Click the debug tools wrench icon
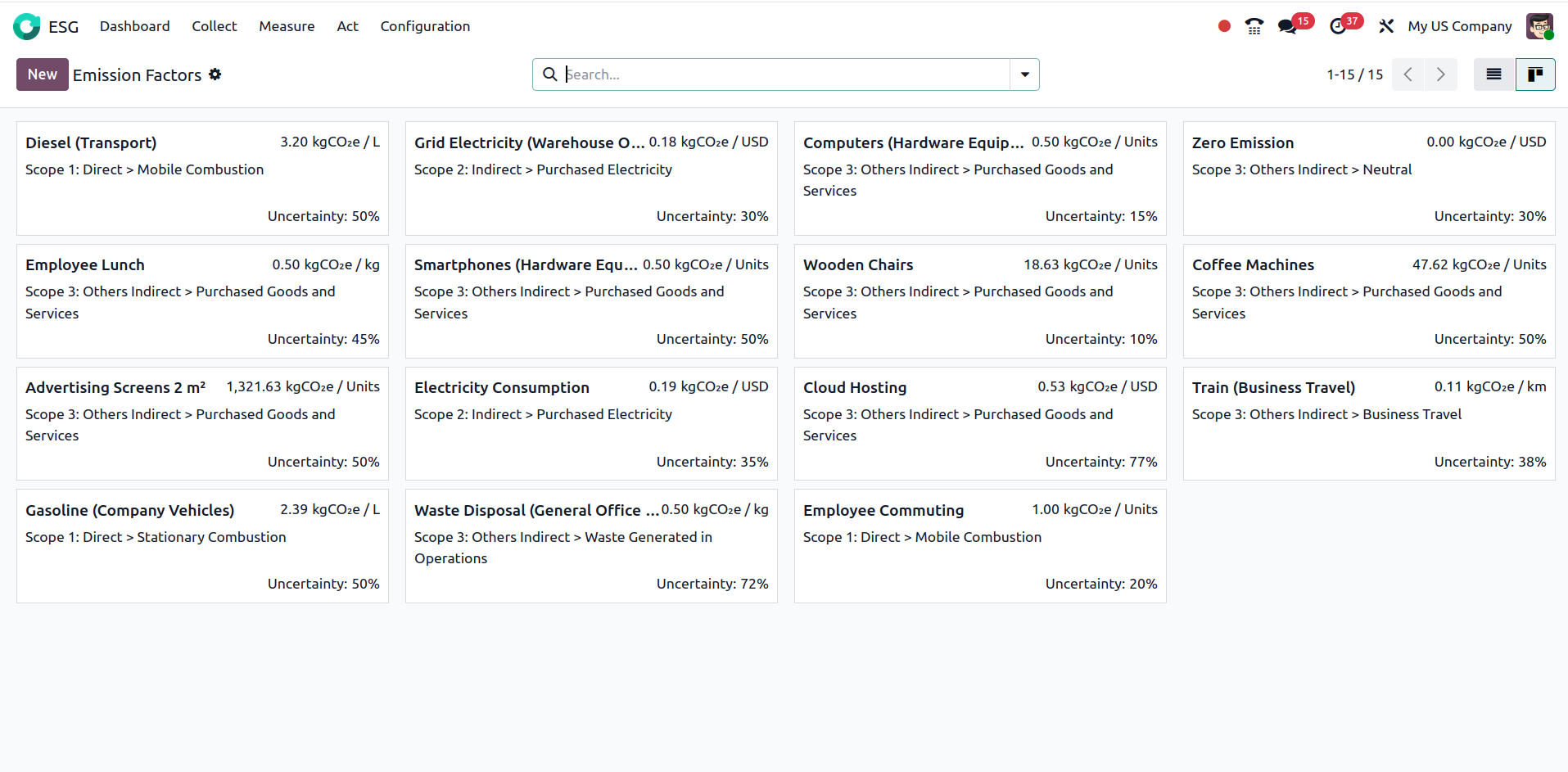This screenshot has width=1568, height=772. [x=1386, y=26]
